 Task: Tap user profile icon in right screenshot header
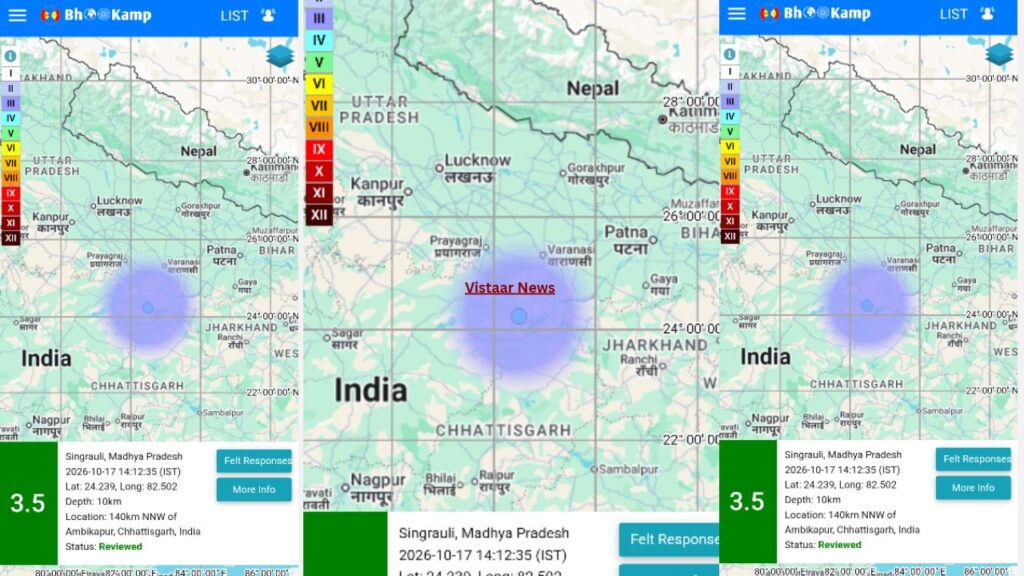coord(987,14)
